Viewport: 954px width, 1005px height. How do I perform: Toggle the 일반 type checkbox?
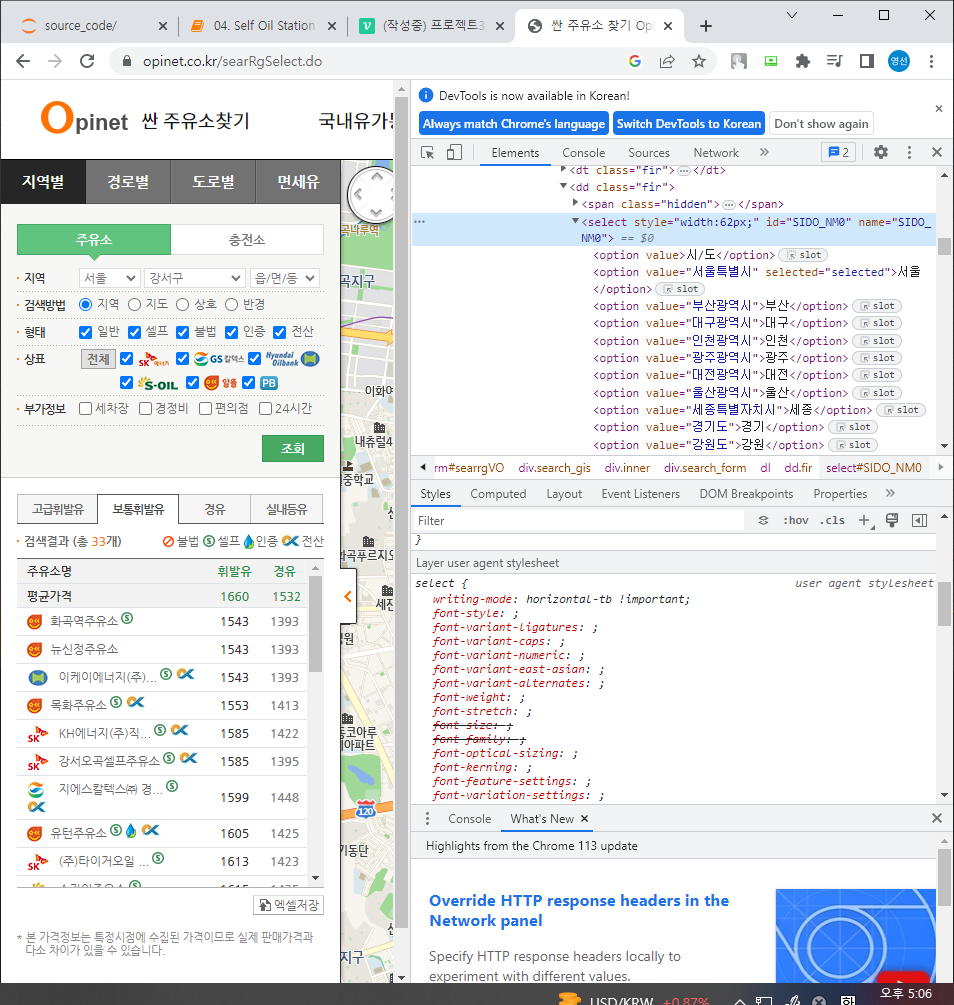click(x=85, y=332)
